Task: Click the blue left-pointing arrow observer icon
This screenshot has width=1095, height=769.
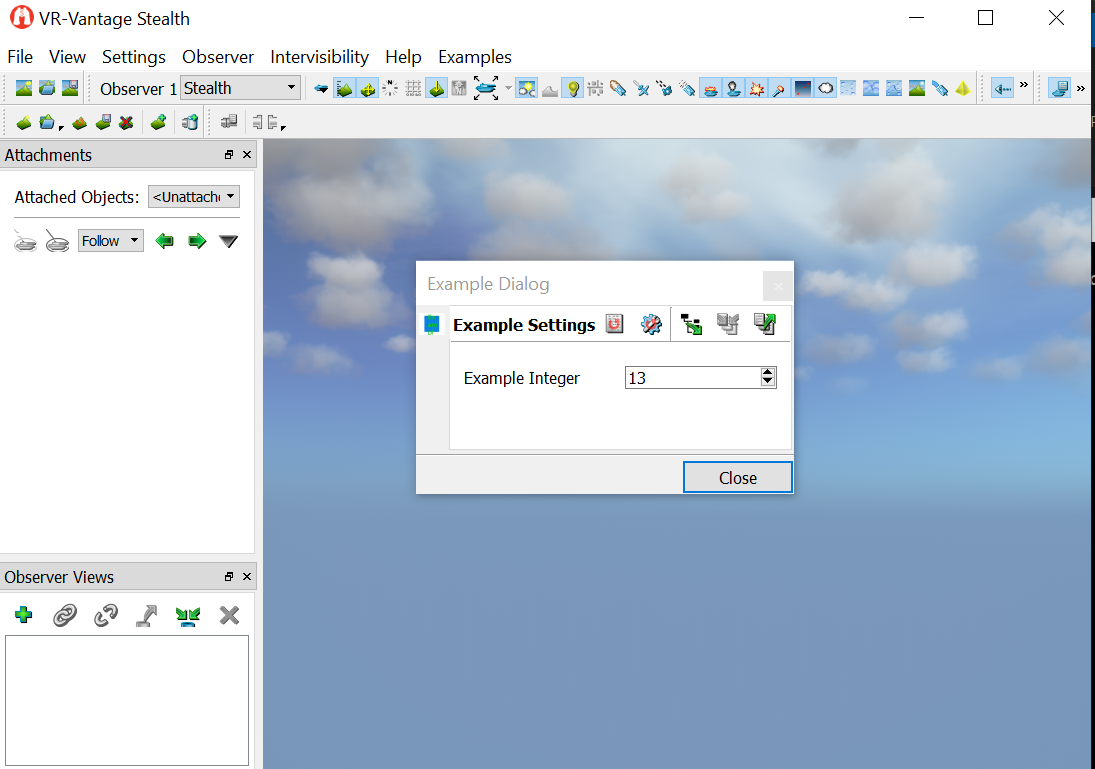Action: [x=321, y=89]
